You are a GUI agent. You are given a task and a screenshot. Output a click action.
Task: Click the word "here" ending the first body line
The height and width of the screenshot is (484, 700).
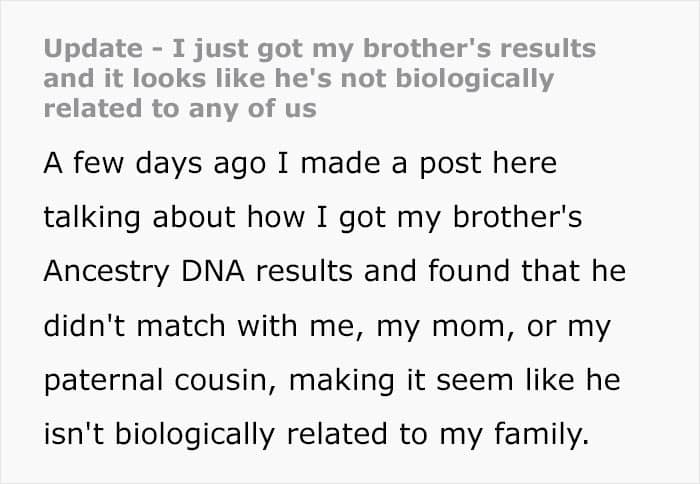[x=525, y=163]
